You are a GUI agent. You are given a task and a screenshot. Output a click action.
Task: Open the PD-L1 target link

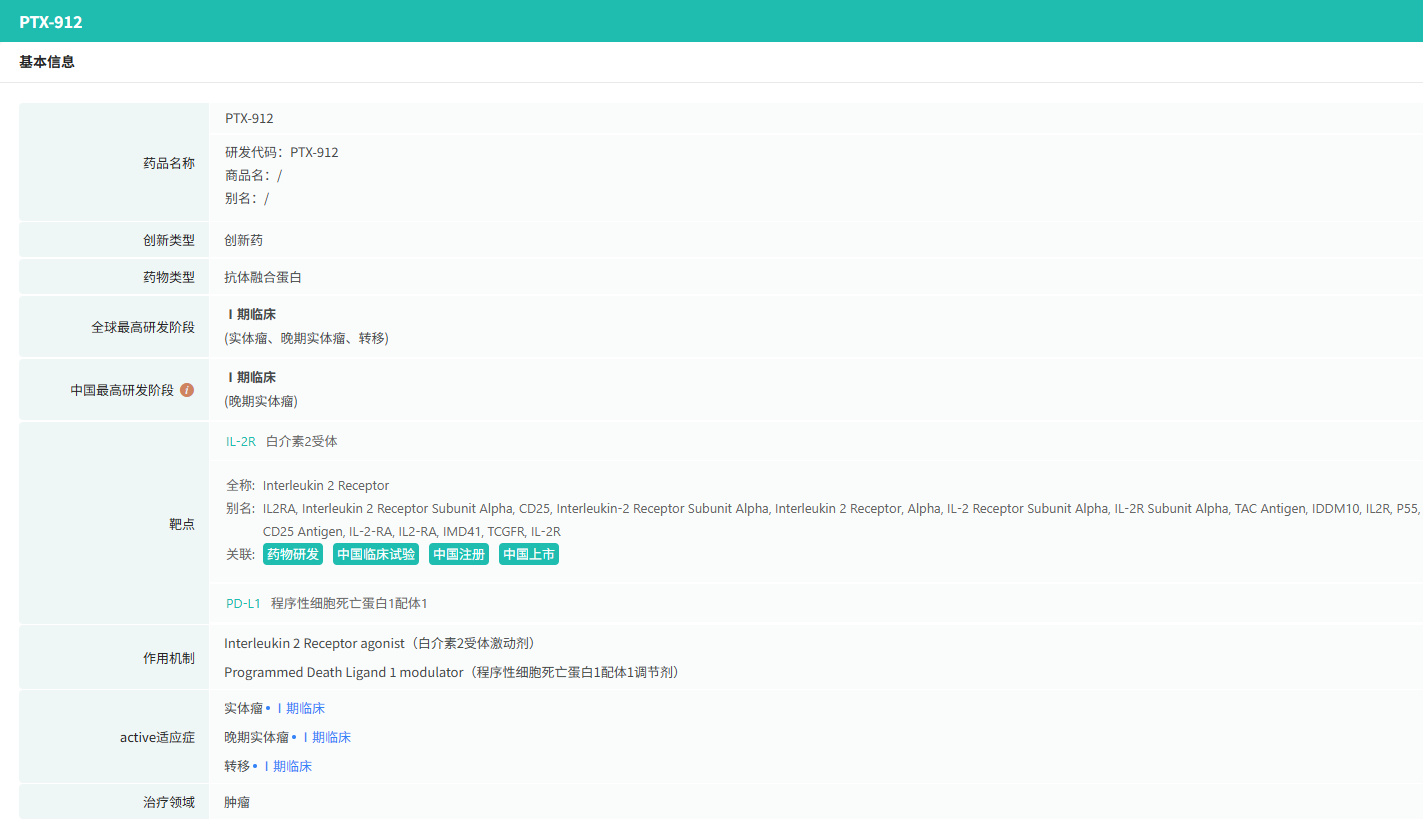pos(243,603)
